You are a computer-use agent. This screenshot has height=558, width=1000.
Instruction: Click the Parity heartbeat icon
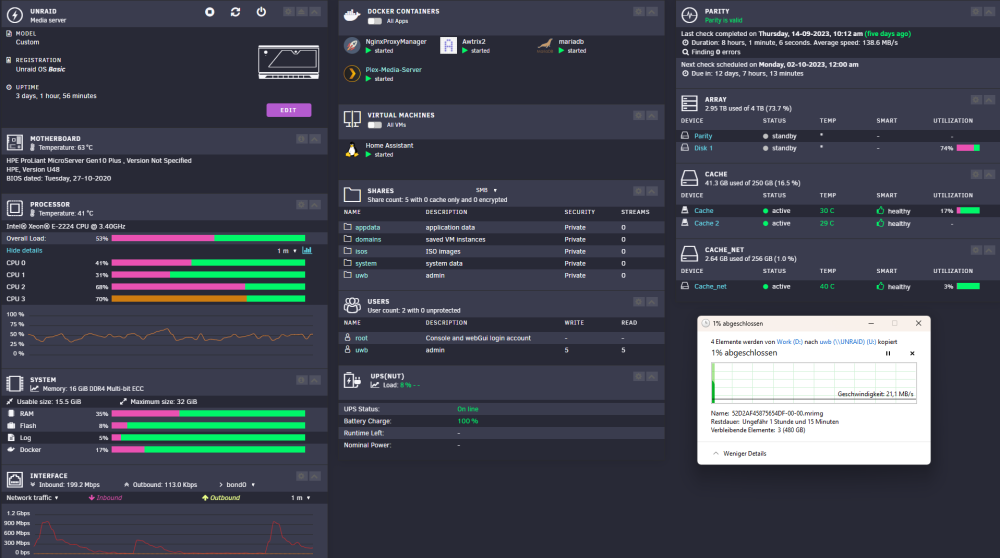coord(689,15)
